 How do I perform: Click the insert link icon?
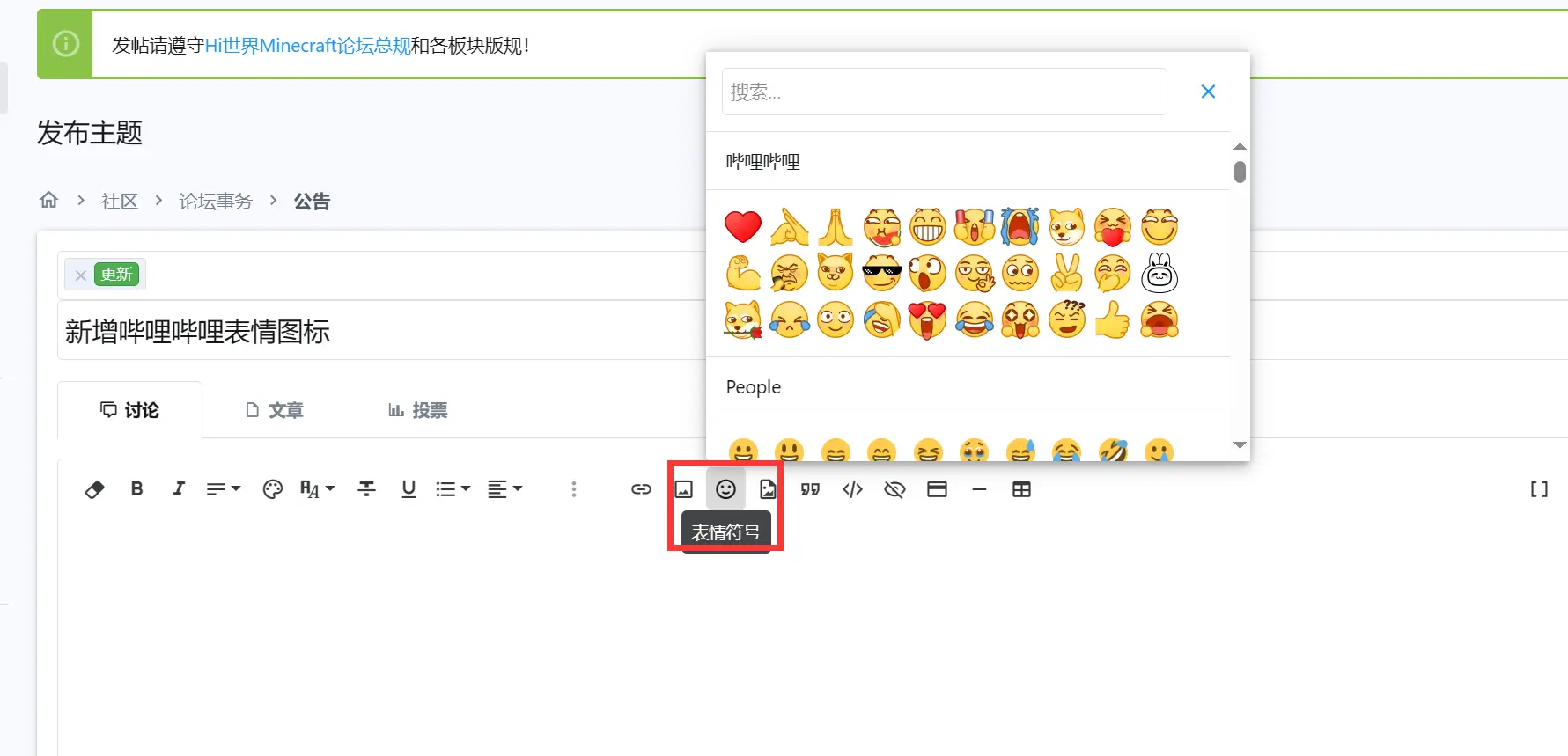[641, 489]
